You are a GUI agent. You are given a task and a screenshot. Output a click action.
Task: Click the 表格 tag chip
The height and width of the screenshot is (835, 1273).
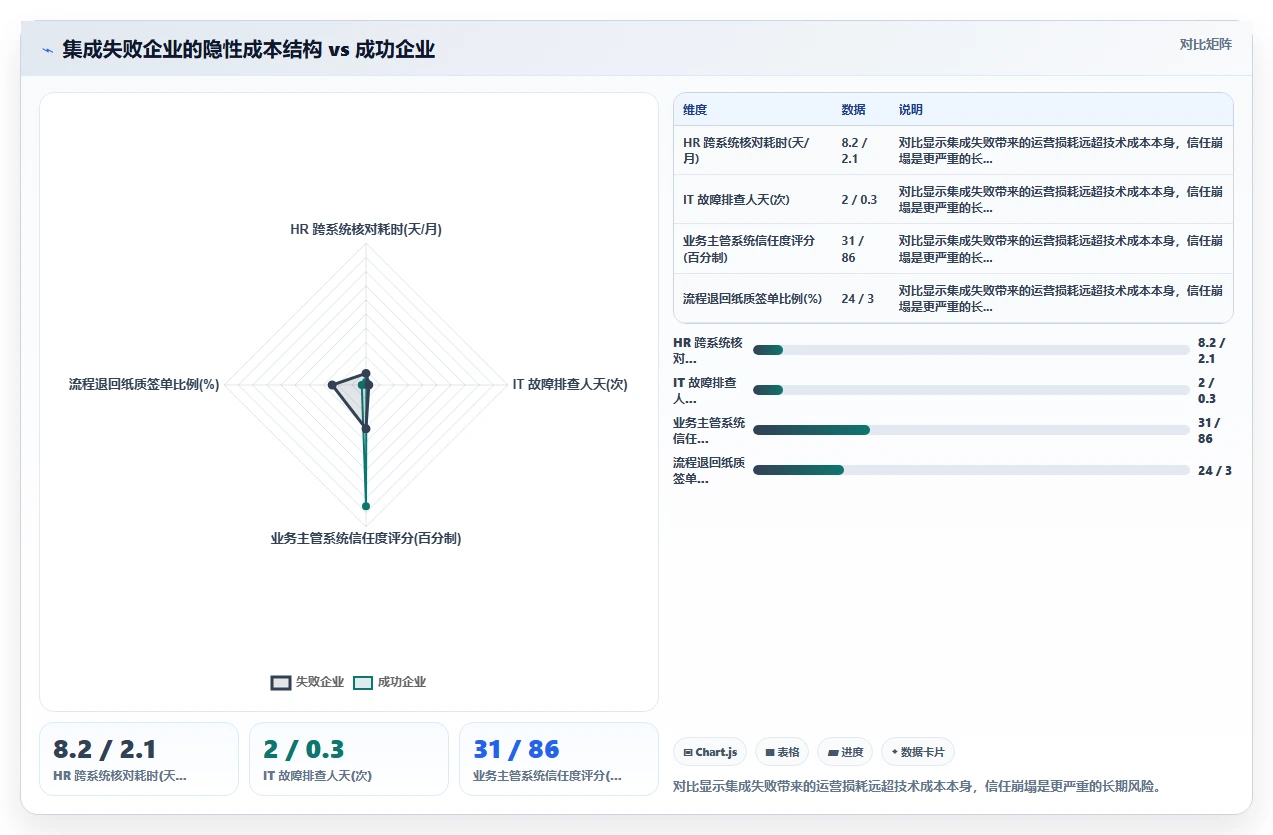click(x=782, y=752)
